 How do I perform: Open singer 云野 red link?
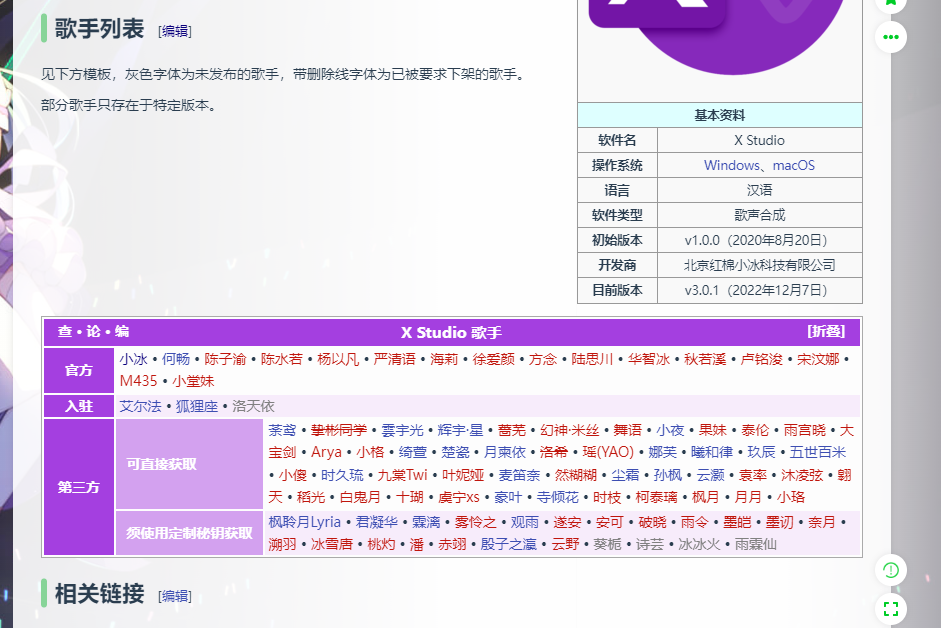point(565,545)
